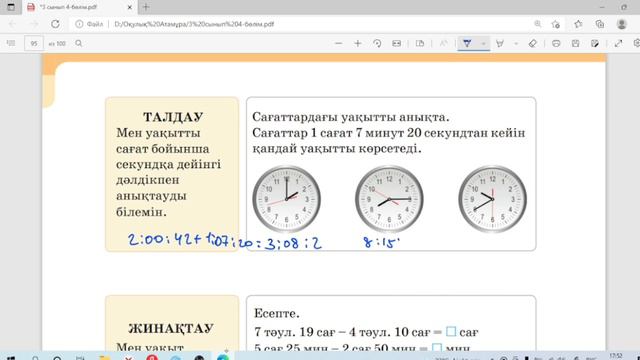Open the Favorites list icon
The image size is (640, 360).
pos(578,24)
